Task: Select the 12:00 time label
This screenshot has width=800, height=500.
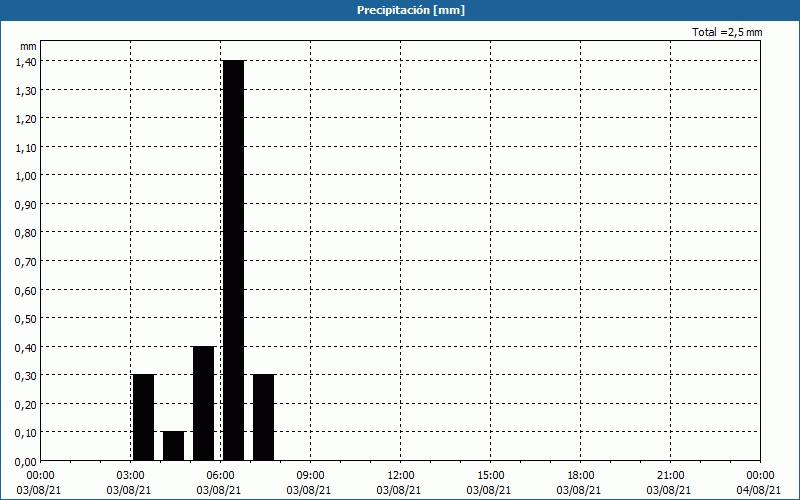Action: pos(401,476)
